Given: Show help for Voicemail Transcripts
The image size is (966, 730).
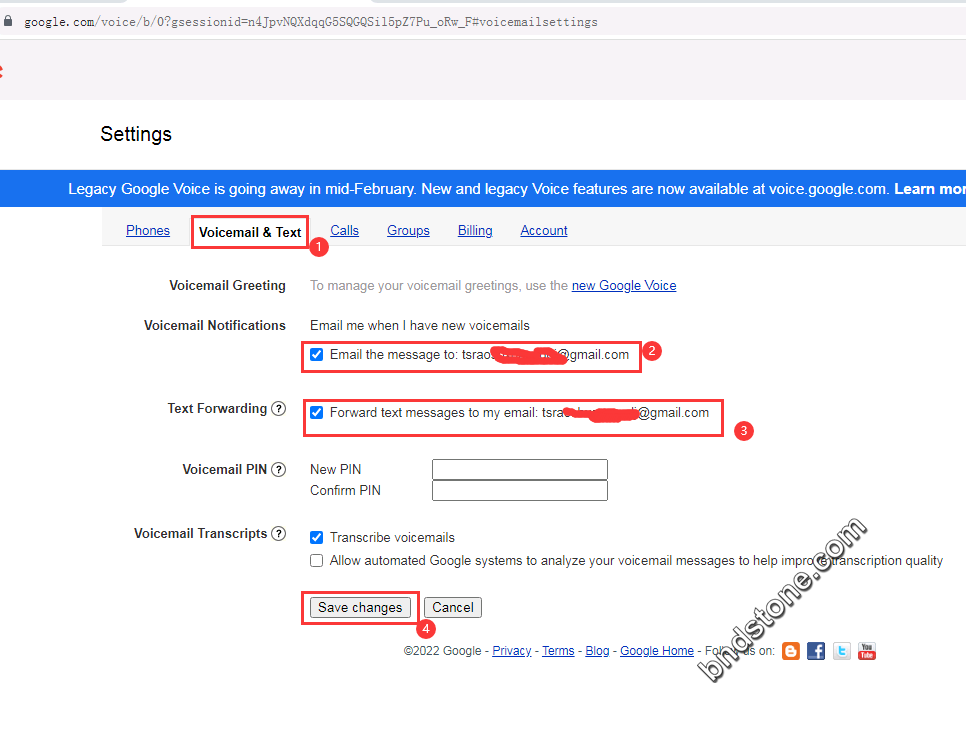Looking at the screenshot, I should click(278, 533).
